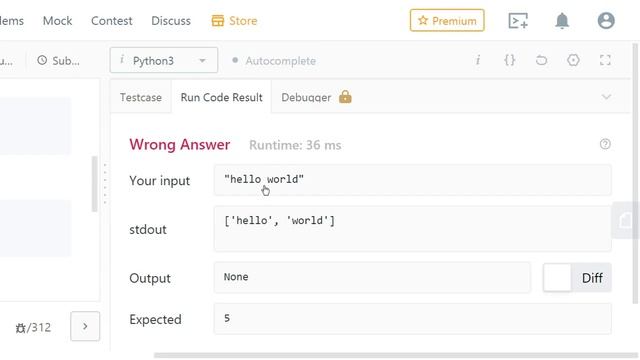Screen dimensions: 640x360
Task: Toggle the Autocomplete indicator
Action: point(235,60)
